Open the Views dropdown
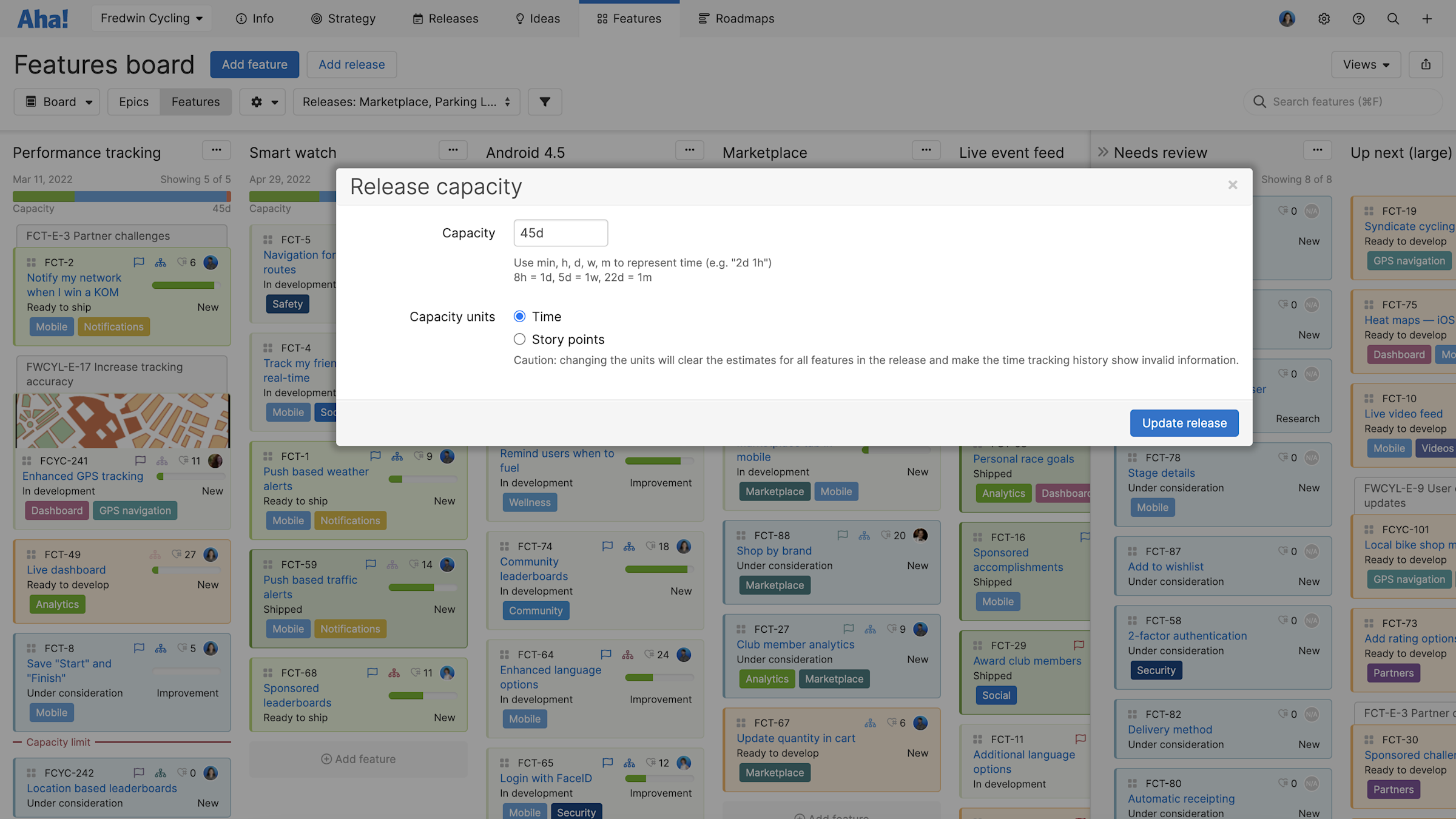The height and width of the screenshot is (819, 1456). click(x=1366, y=64)
